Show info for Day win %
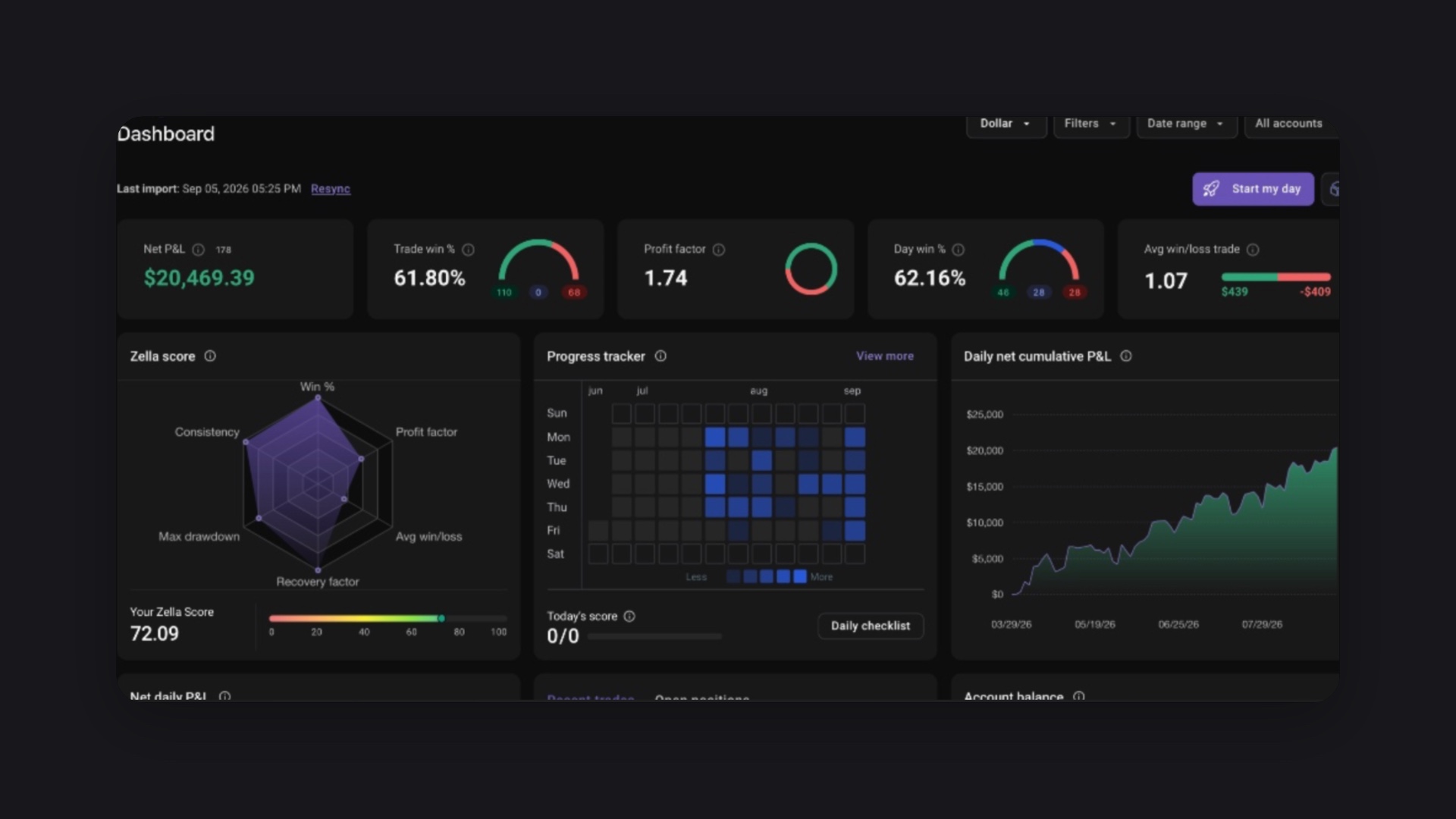This screenshot has width=1456, height=819. (958, 249)
